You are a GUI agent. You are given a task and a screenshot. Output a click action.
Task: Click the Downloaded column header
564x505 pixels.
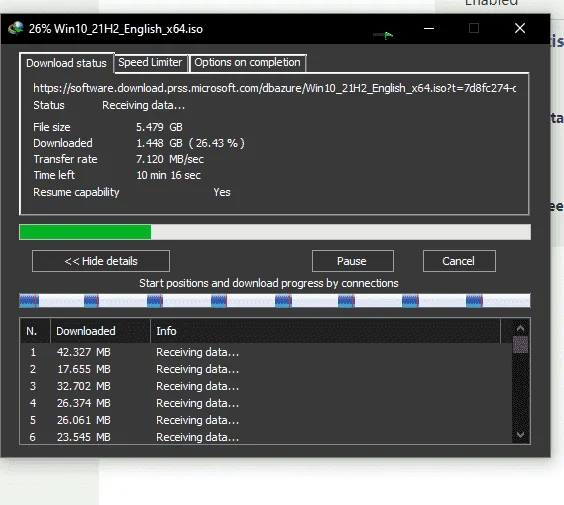click(x=100, y=331)
